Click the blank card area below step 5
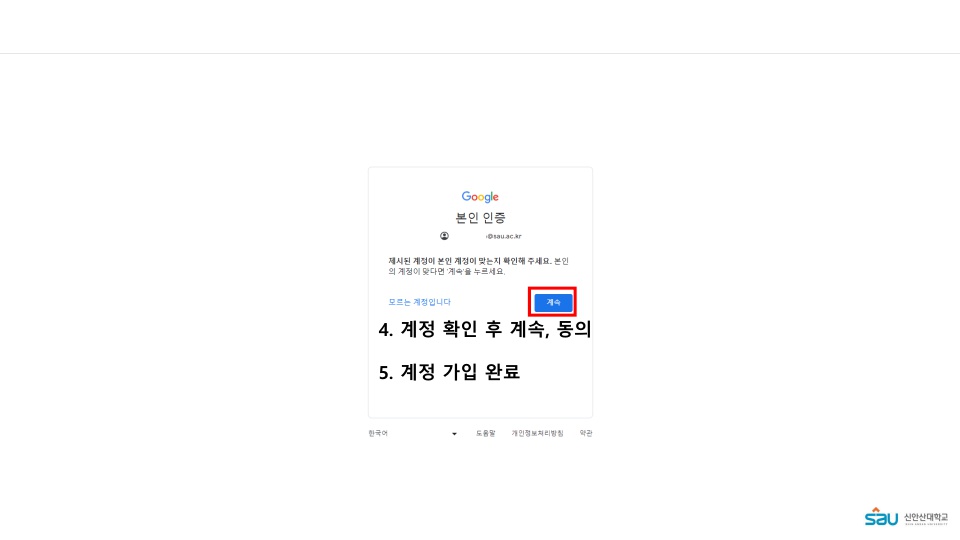 click(480, 400)
